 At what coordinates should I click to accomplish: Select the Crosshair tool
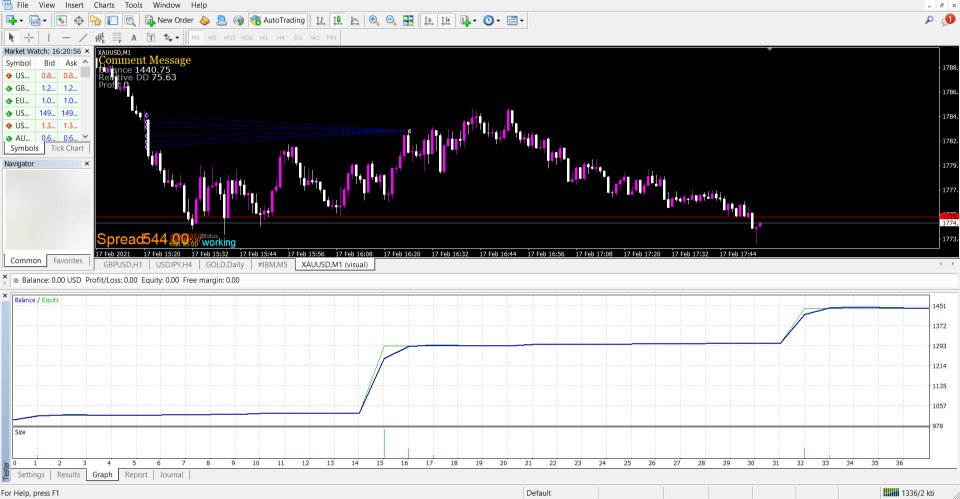pos(29,38)
